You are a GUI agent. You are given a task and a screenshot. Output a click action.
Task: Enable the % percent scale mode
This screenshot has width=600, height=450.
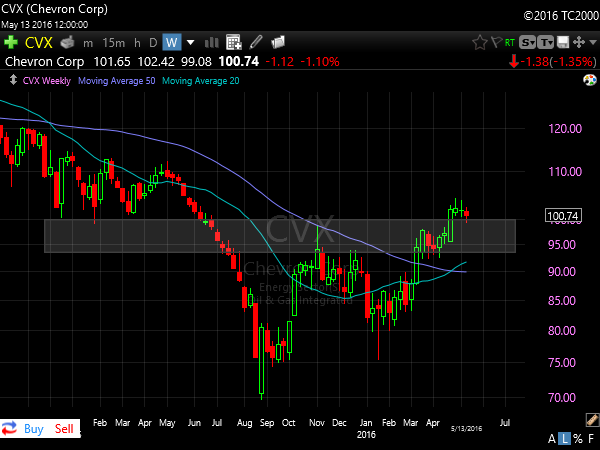578,439
